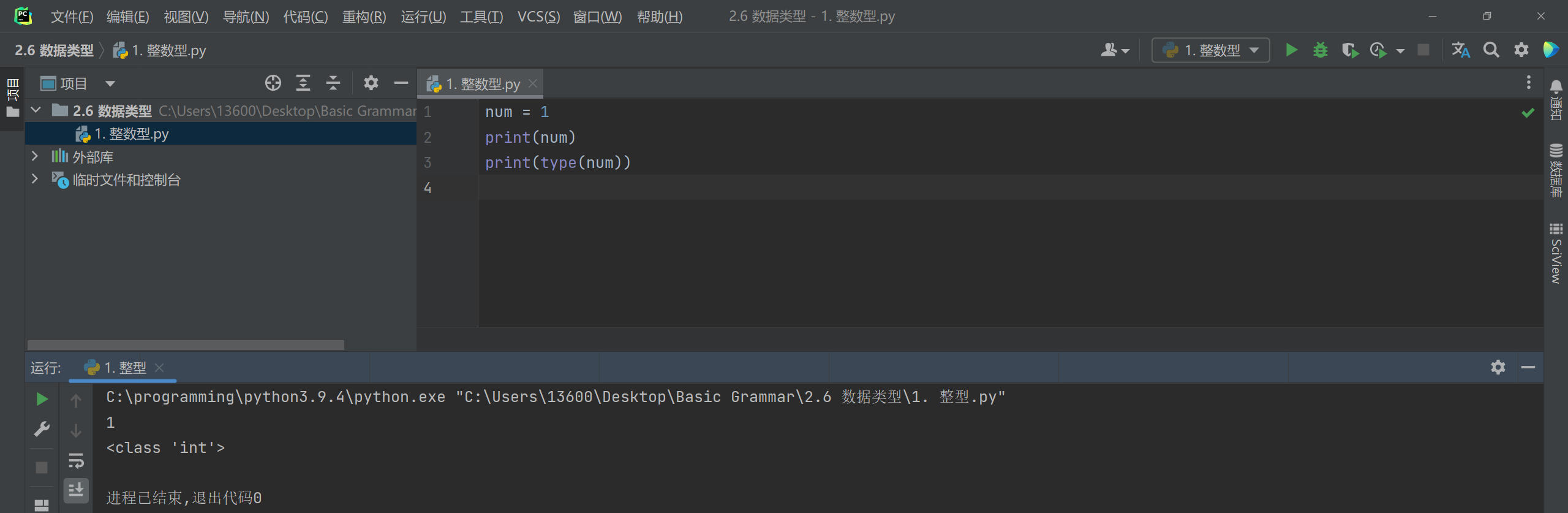Open the 工具(T) menu
Image resolution: width=1568 pixels, height=513 pixels.
tap(481, 17)
